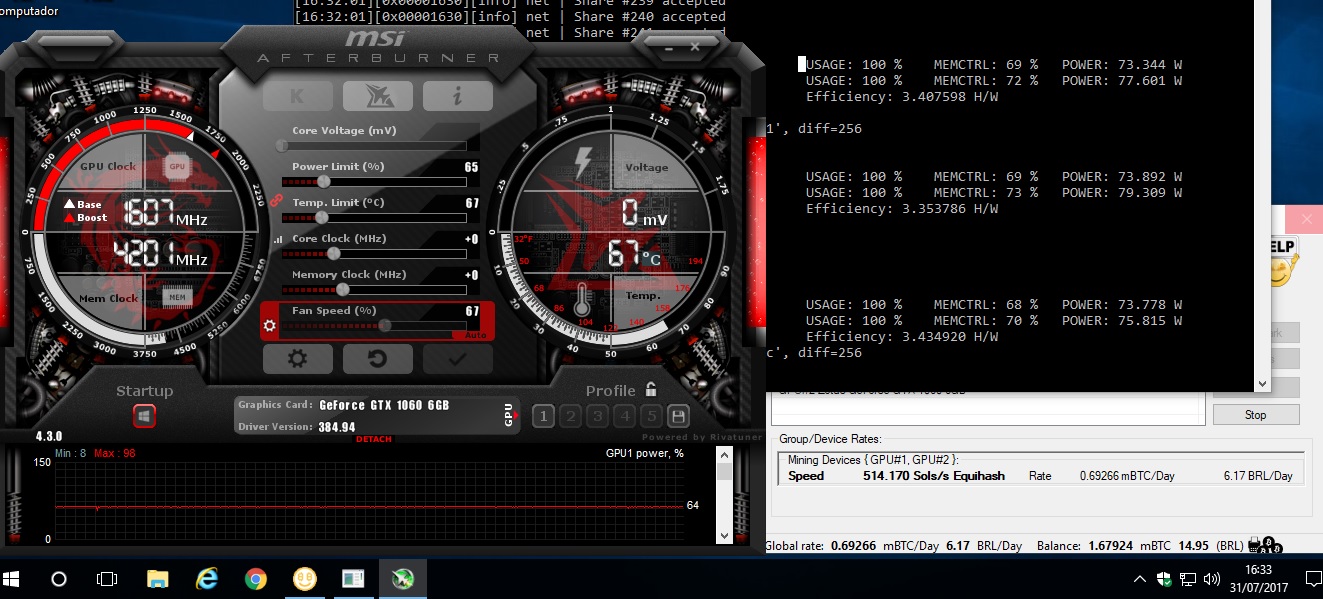Click the small bars icon beside Core Clock
This screenshot has height=599, width=1323.
[x=276, y=239]
